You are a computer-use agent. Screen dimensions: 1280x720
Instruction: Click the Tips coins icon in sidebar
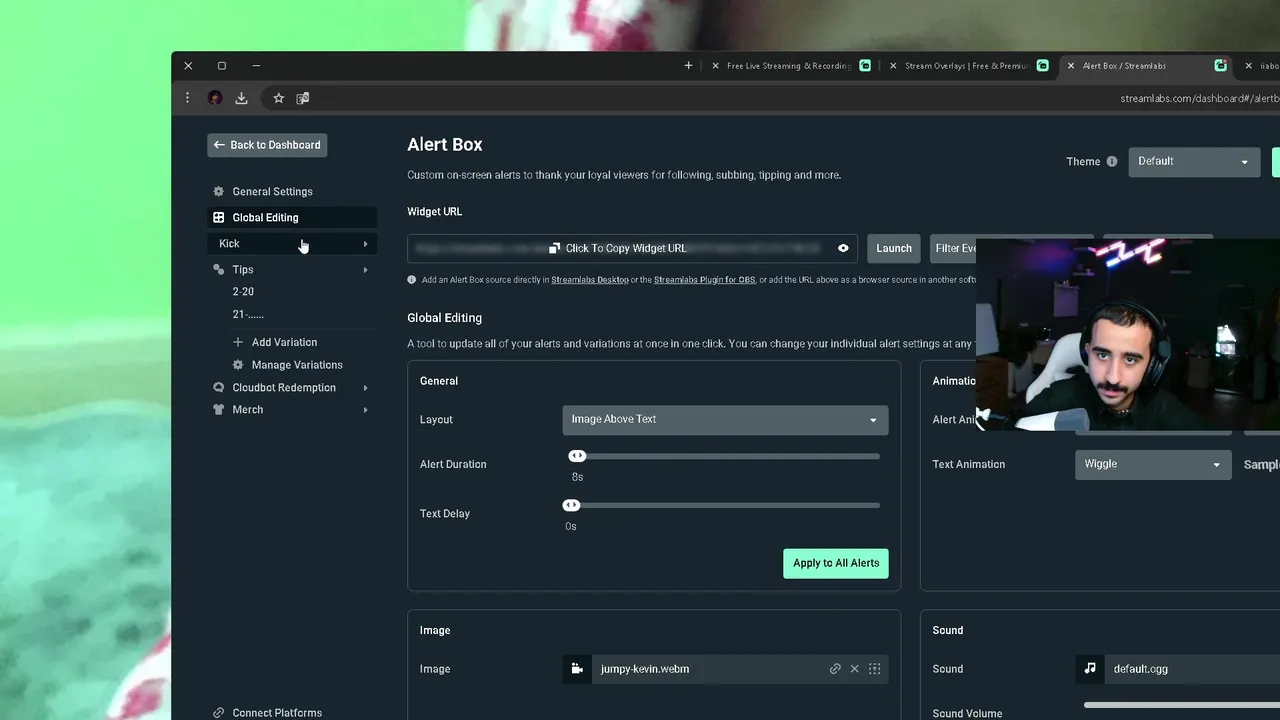218,269
